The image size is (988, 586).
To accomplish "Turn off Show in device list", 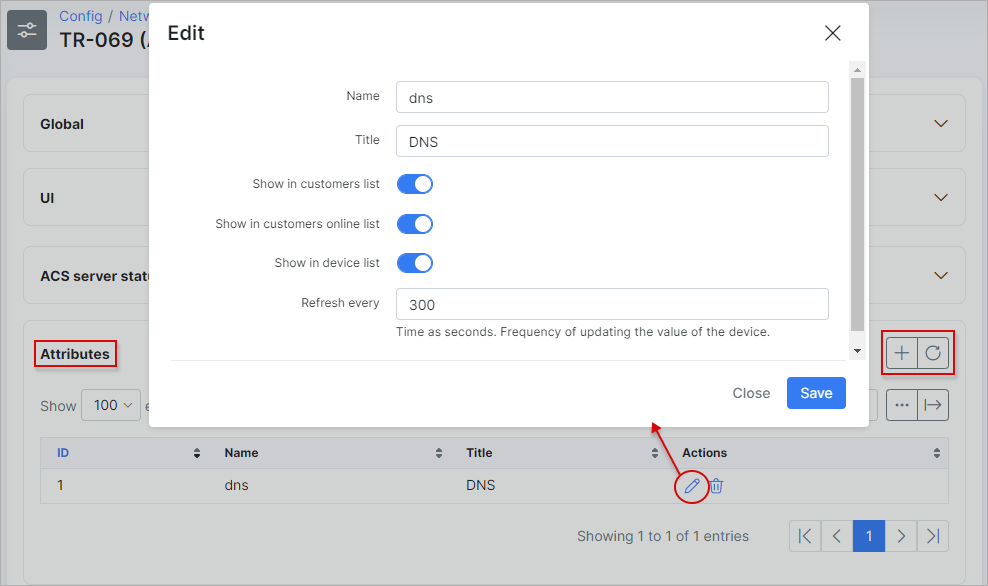I will tap(415, 263).
